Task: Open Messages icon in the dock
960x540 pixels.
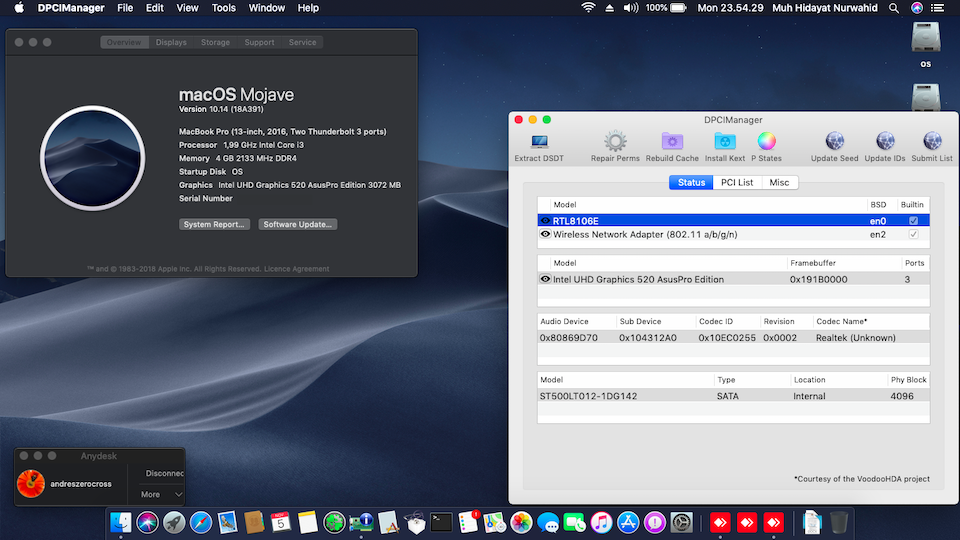Action: [548, 523]
